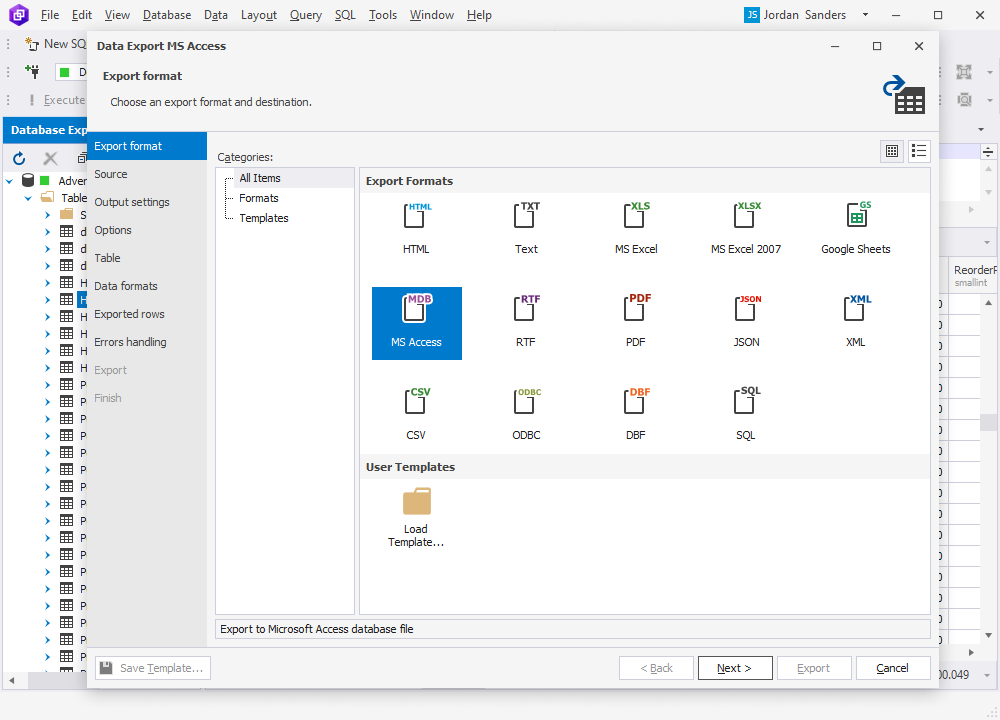Screen dimensions: 1000x720
Task: Click the Next button in the wizard
Action: tap(735, 668)
